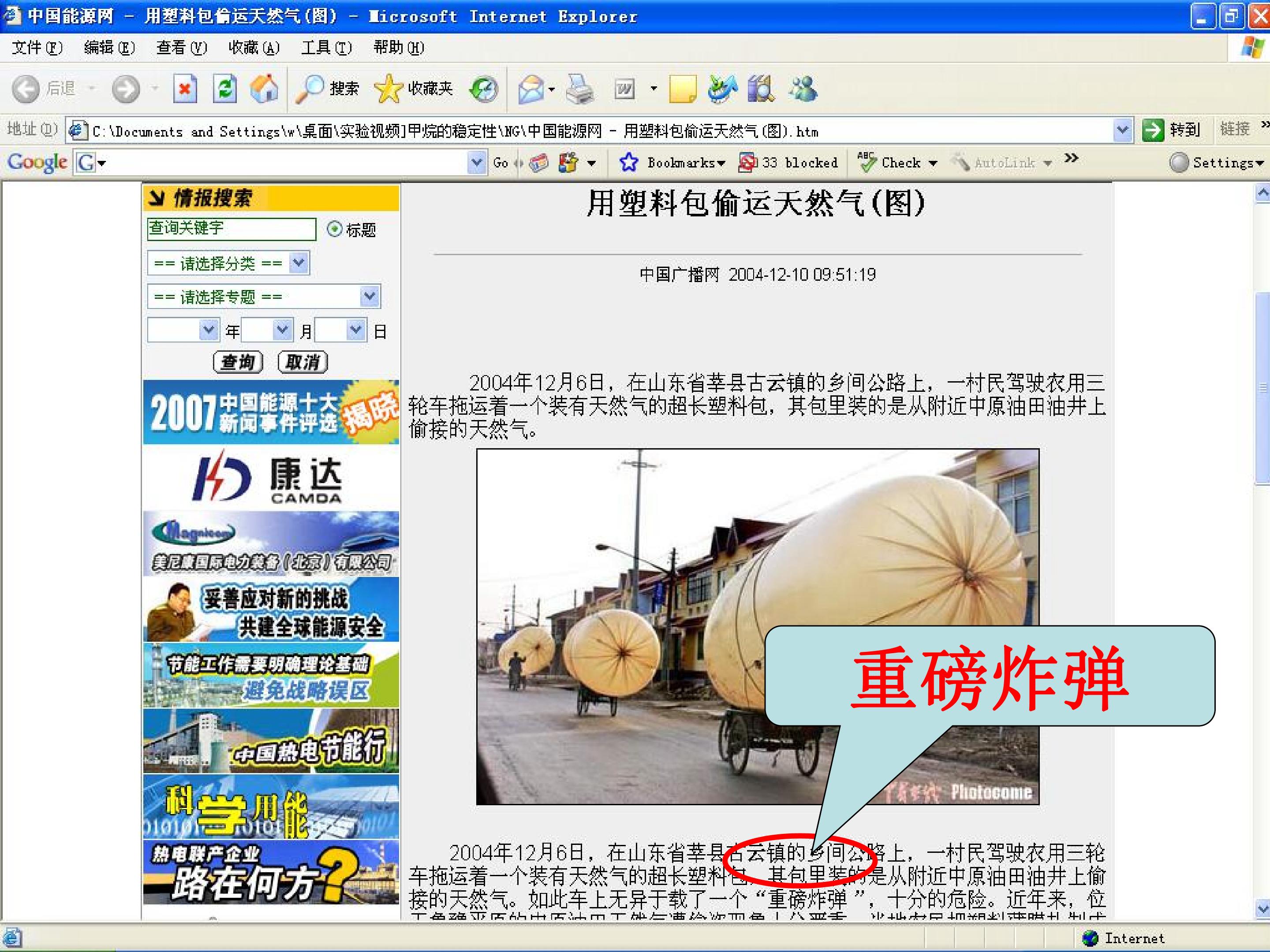
Task: Click the Messenger buddy icon
Action: (x=802, y=89)
